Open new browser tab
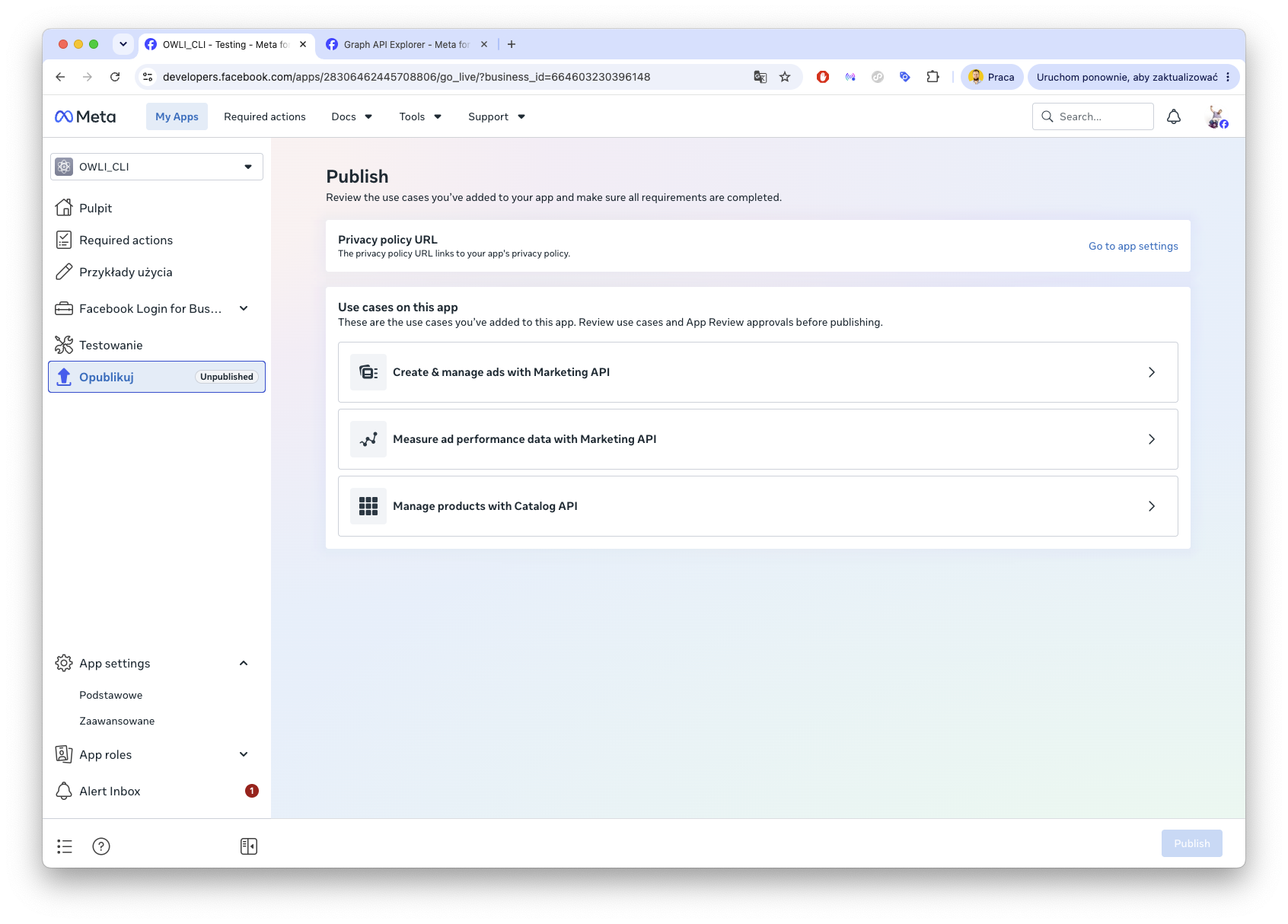 512,44
